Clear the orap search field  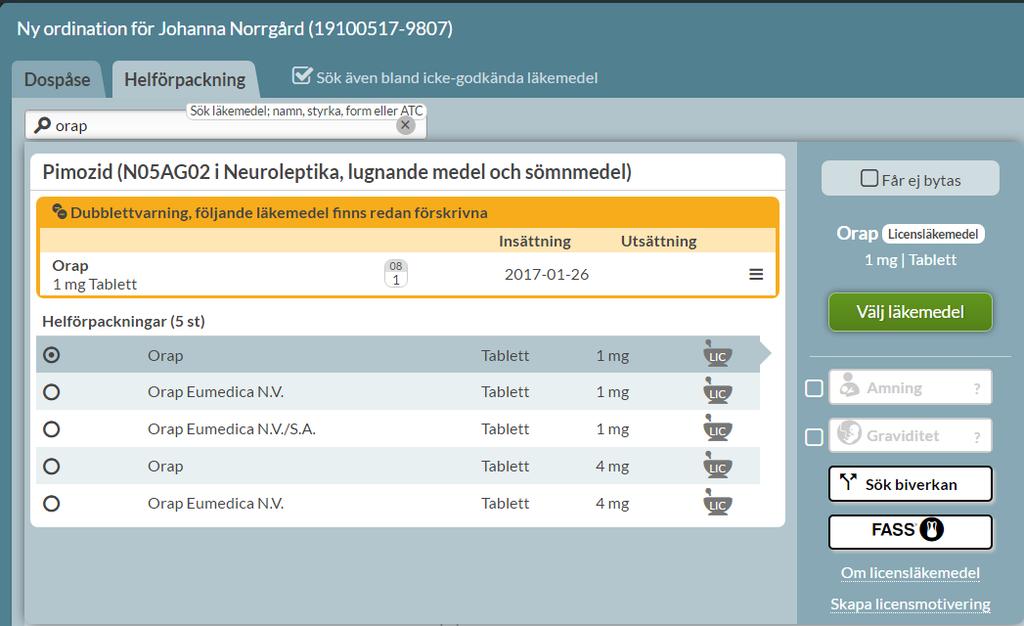406,125
